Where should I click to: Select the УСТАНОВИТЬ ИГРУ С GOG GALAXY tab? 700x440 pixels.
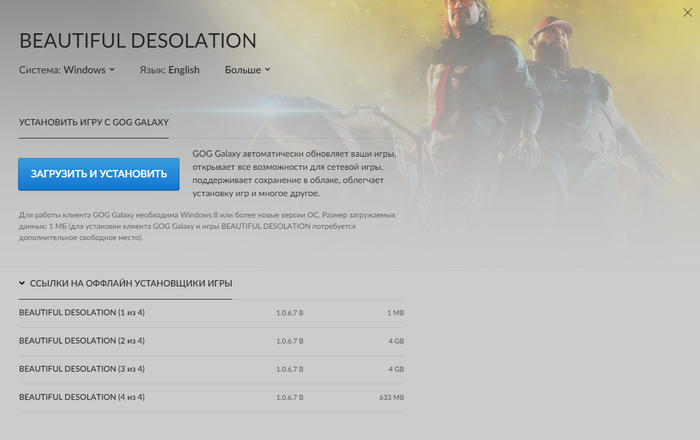(94, 122)
